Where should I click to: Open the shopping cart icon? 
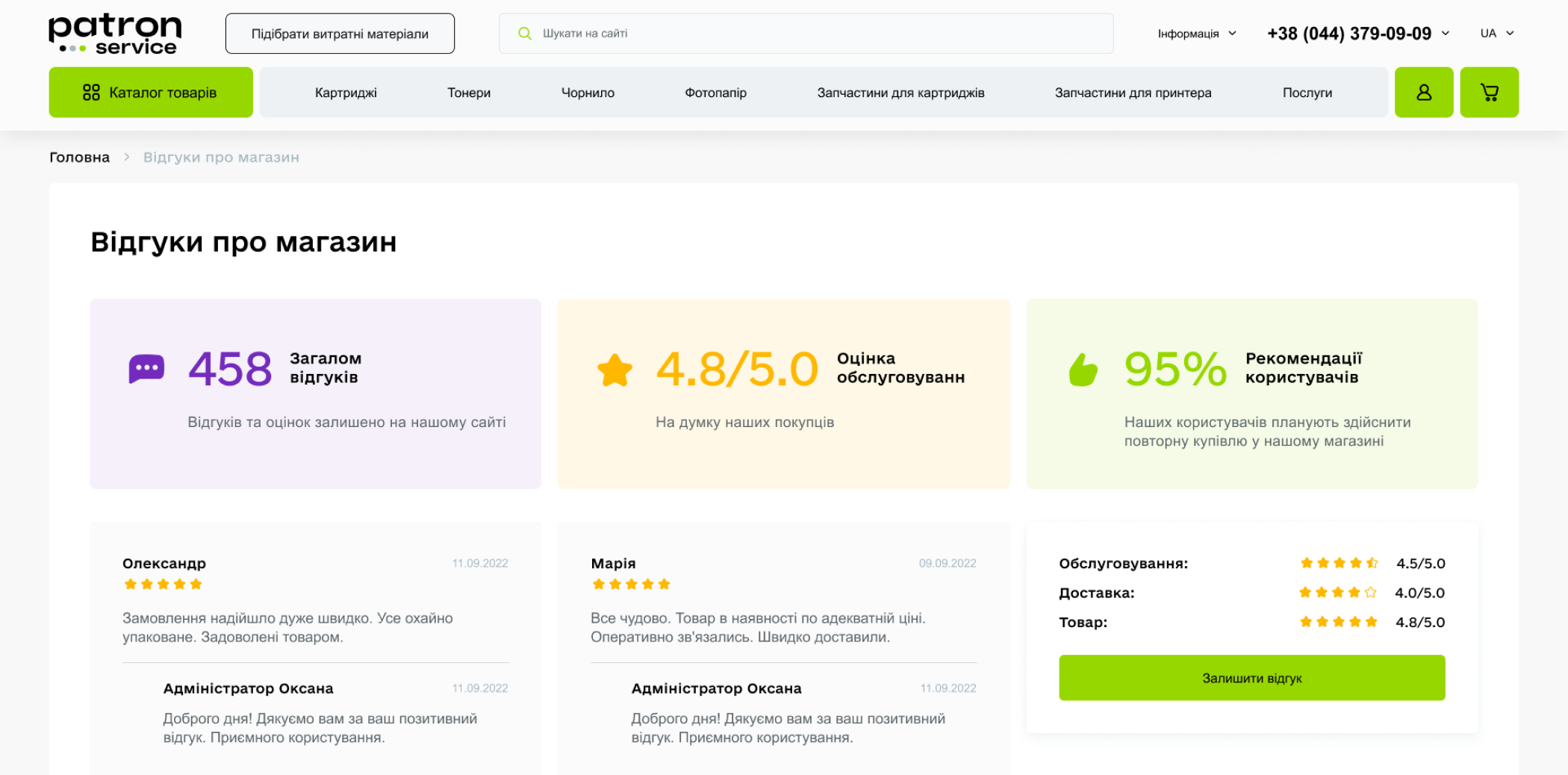point(1489,93)
